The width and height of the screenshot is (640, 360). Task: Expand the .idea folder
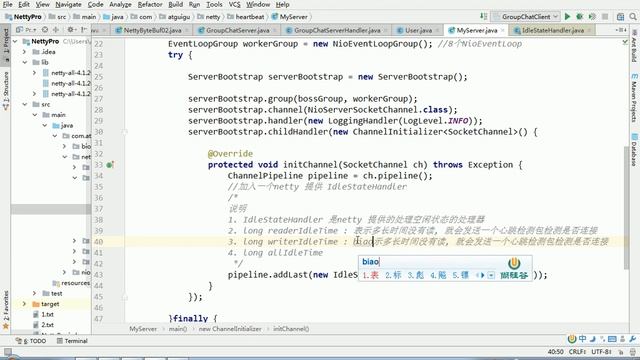coord(24,52)
